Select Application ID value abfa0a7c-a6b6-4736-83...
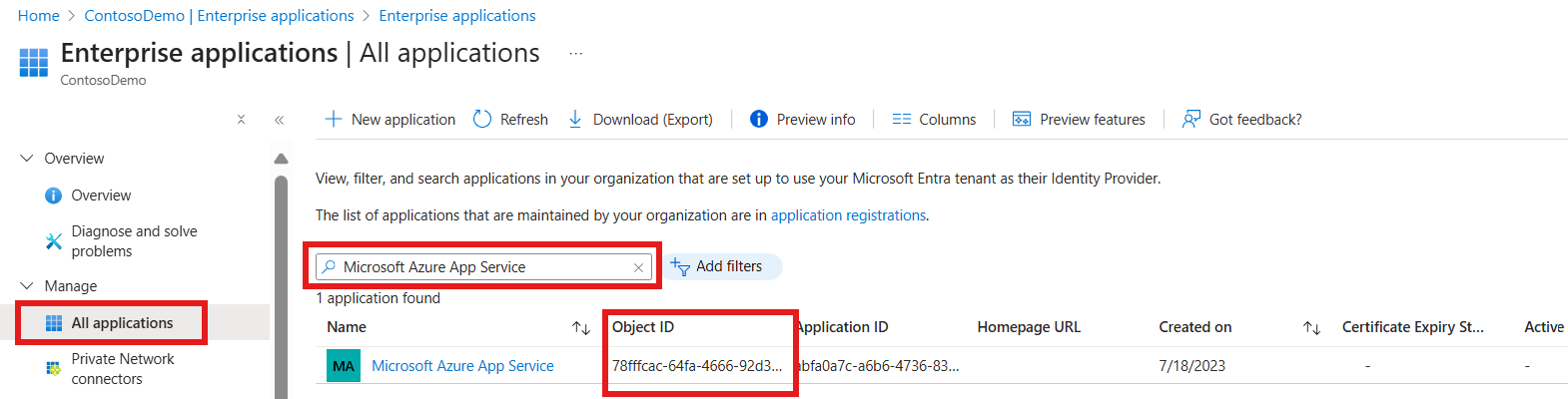 point(878,366)
